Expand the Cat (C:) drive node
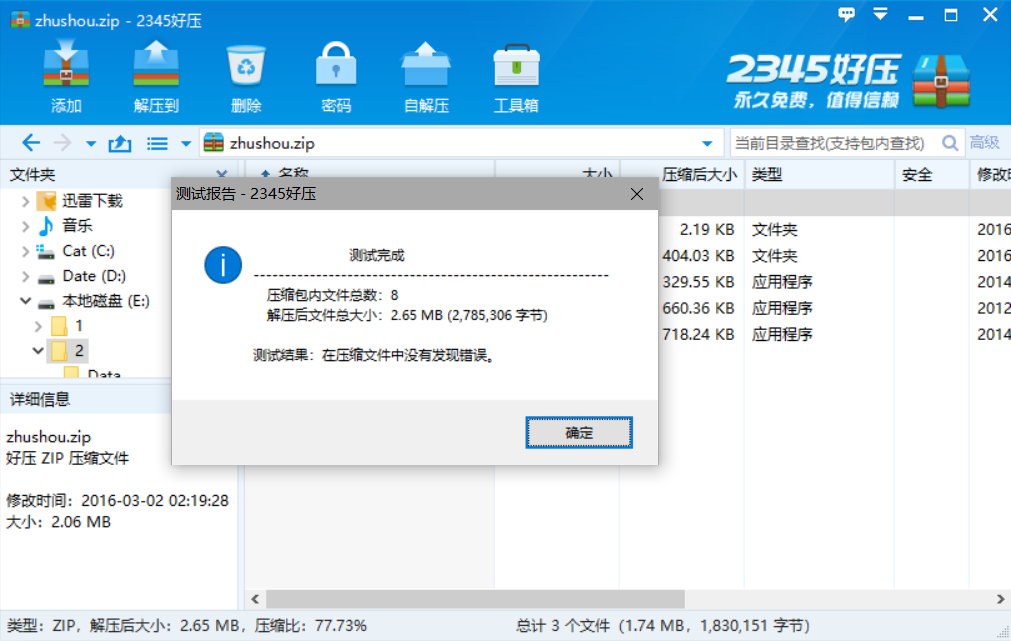 [25, 251]
